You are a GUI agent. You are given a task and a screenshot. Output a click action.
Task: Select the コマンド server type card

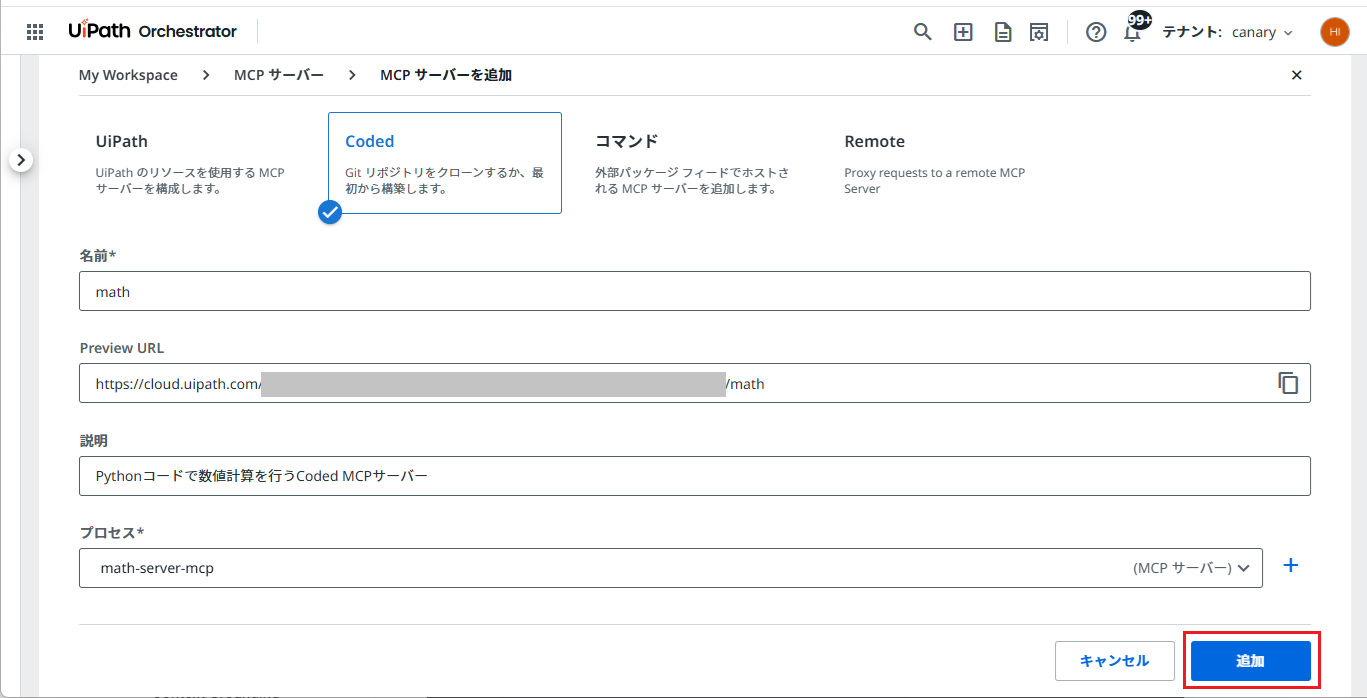(x=694, y=163)
